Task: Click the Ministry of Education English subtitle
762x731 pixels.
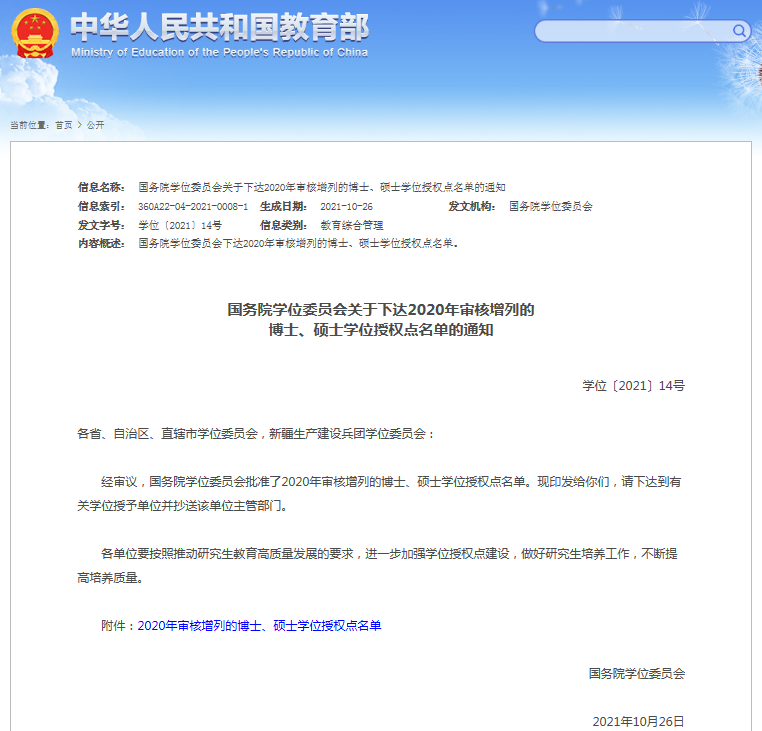Action: click(x=219, y=52)
